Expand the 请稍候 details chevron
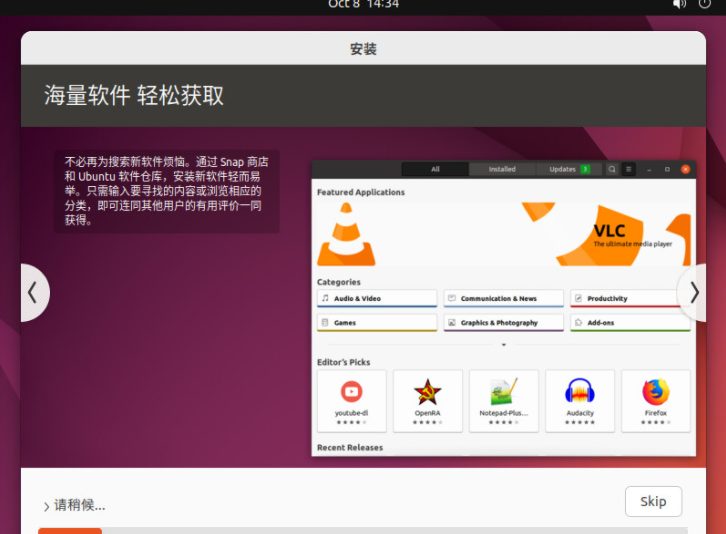This screenshot has height=534, width=726. pos(46,506)
